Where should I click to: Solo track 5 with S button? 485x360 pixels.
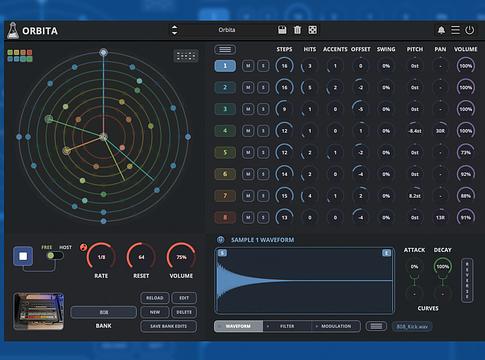click(263, 152)
